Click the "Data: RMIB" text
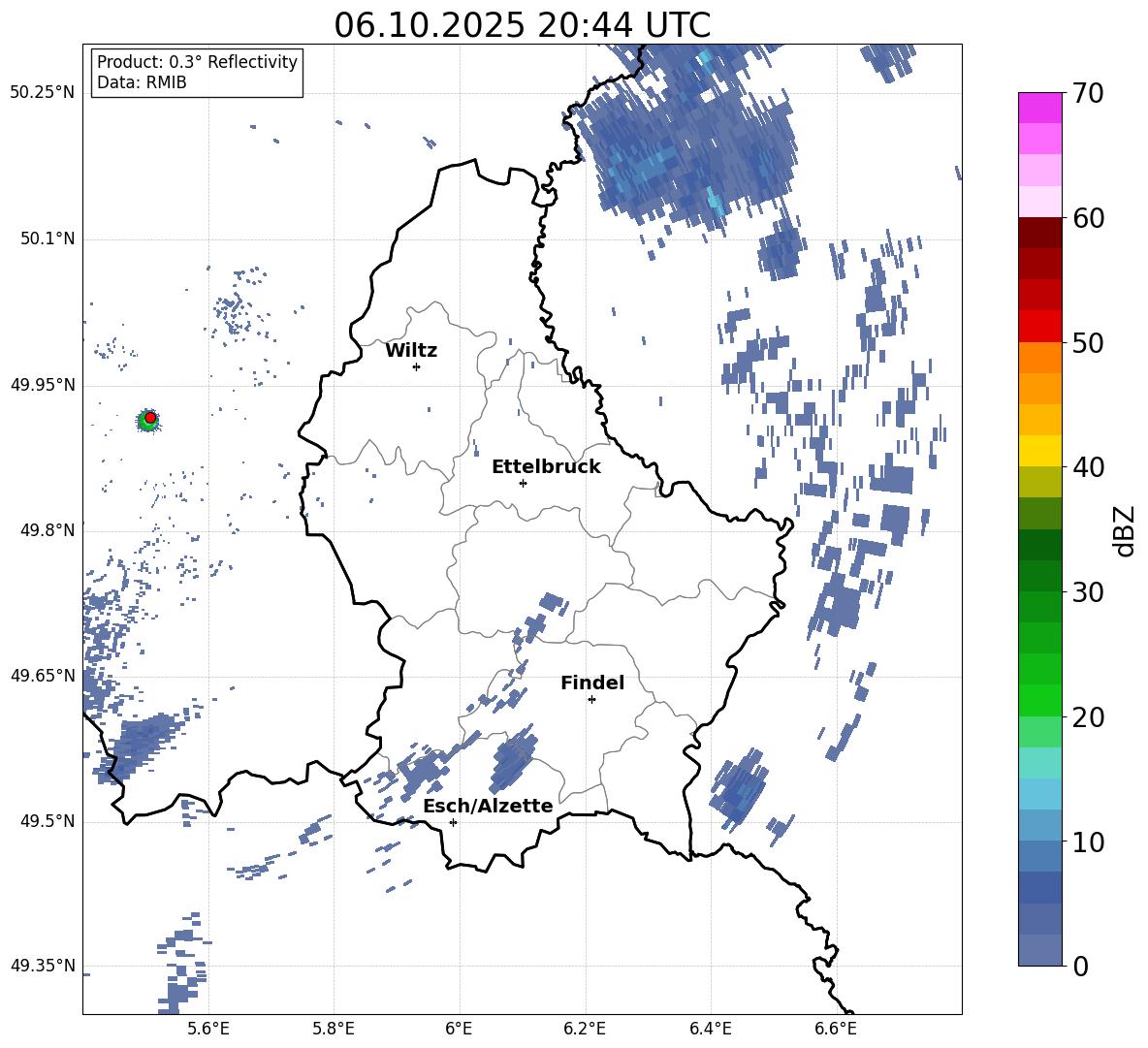The height and width of the screenshot is (1048, 1148). [x=142, y=82]
